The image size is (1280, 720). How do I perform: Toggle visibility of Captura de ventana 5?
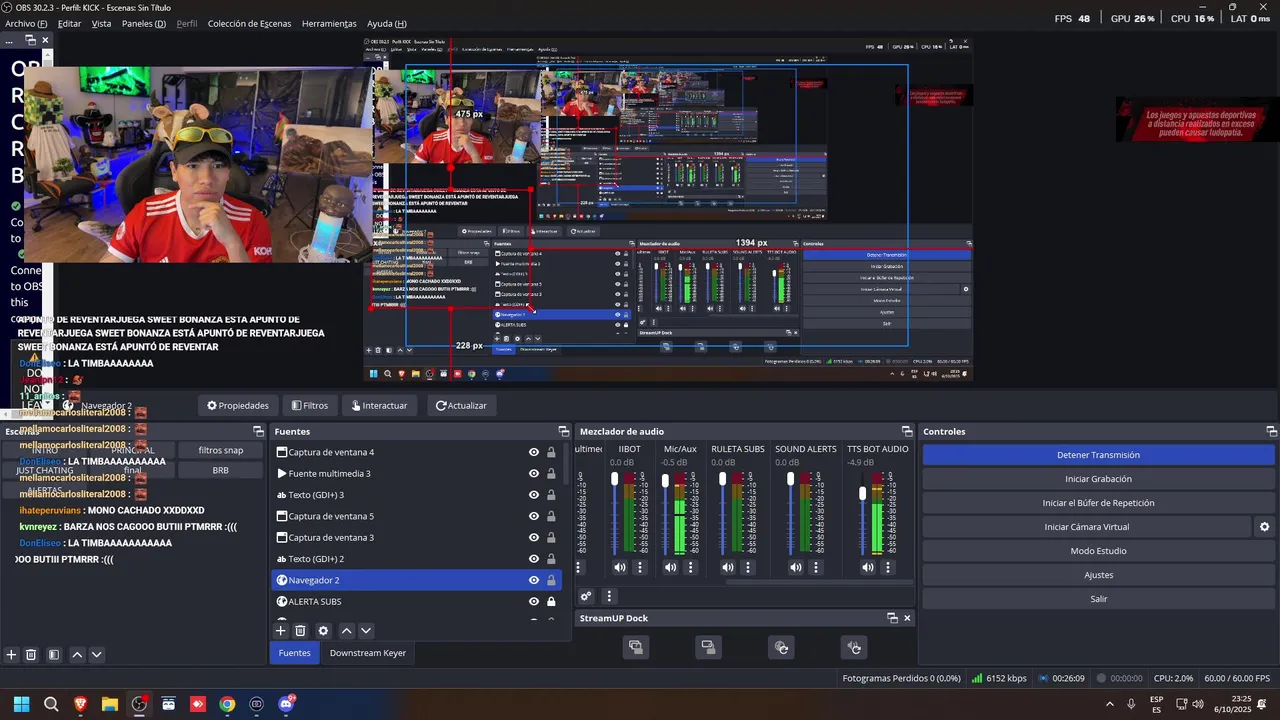pos(534,517)
